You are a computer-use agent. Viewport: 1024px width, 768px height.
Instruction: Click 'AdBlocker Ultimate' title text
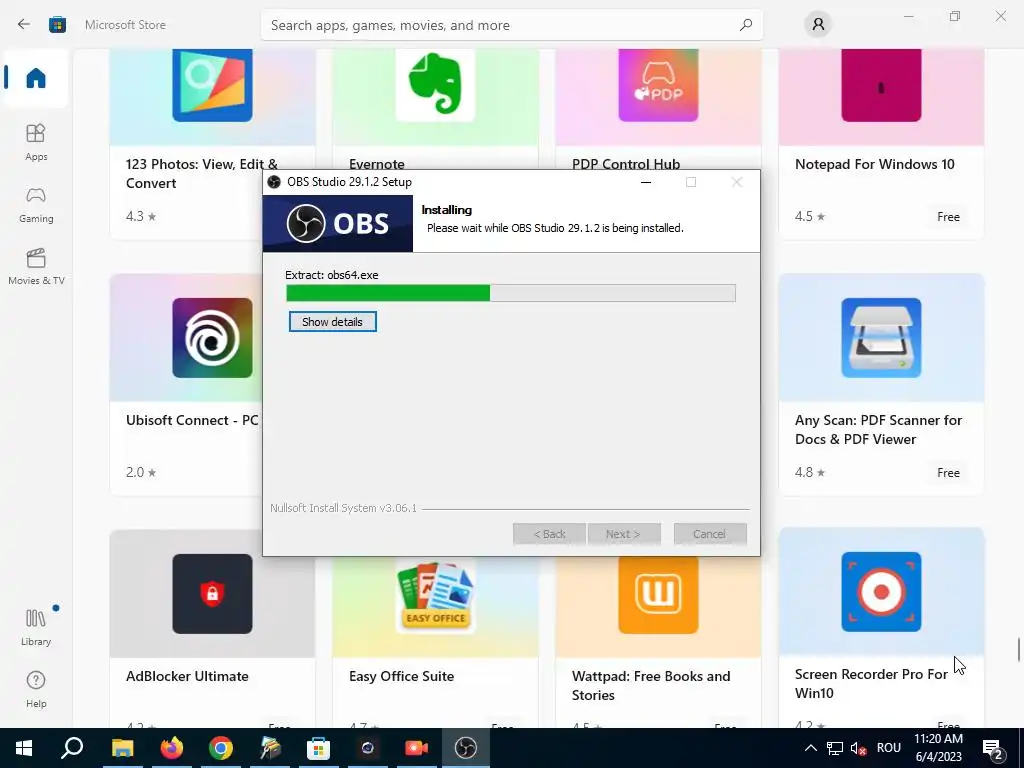click(187, 676)
